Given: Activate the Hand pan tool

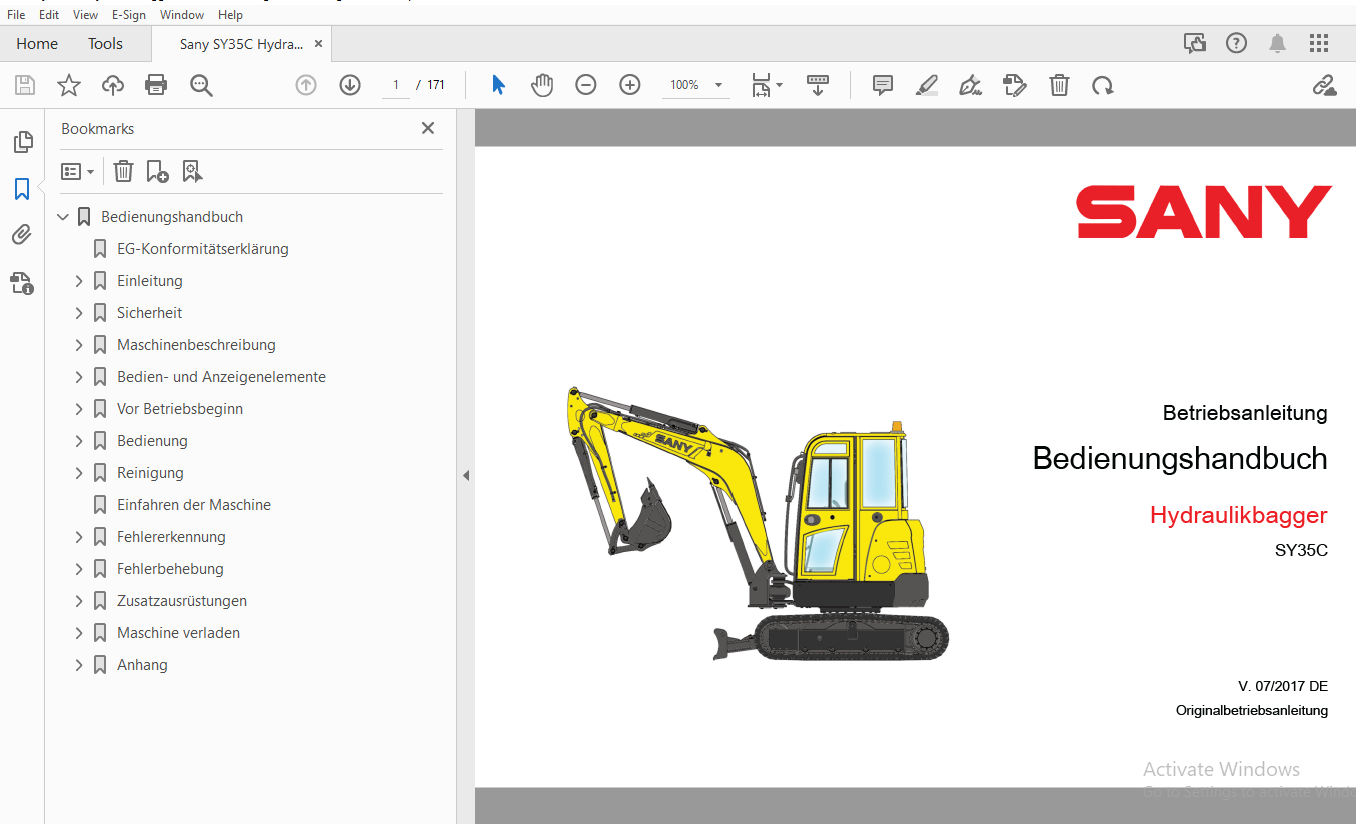Looking at the screenshot, I should [x=542, y=85].
